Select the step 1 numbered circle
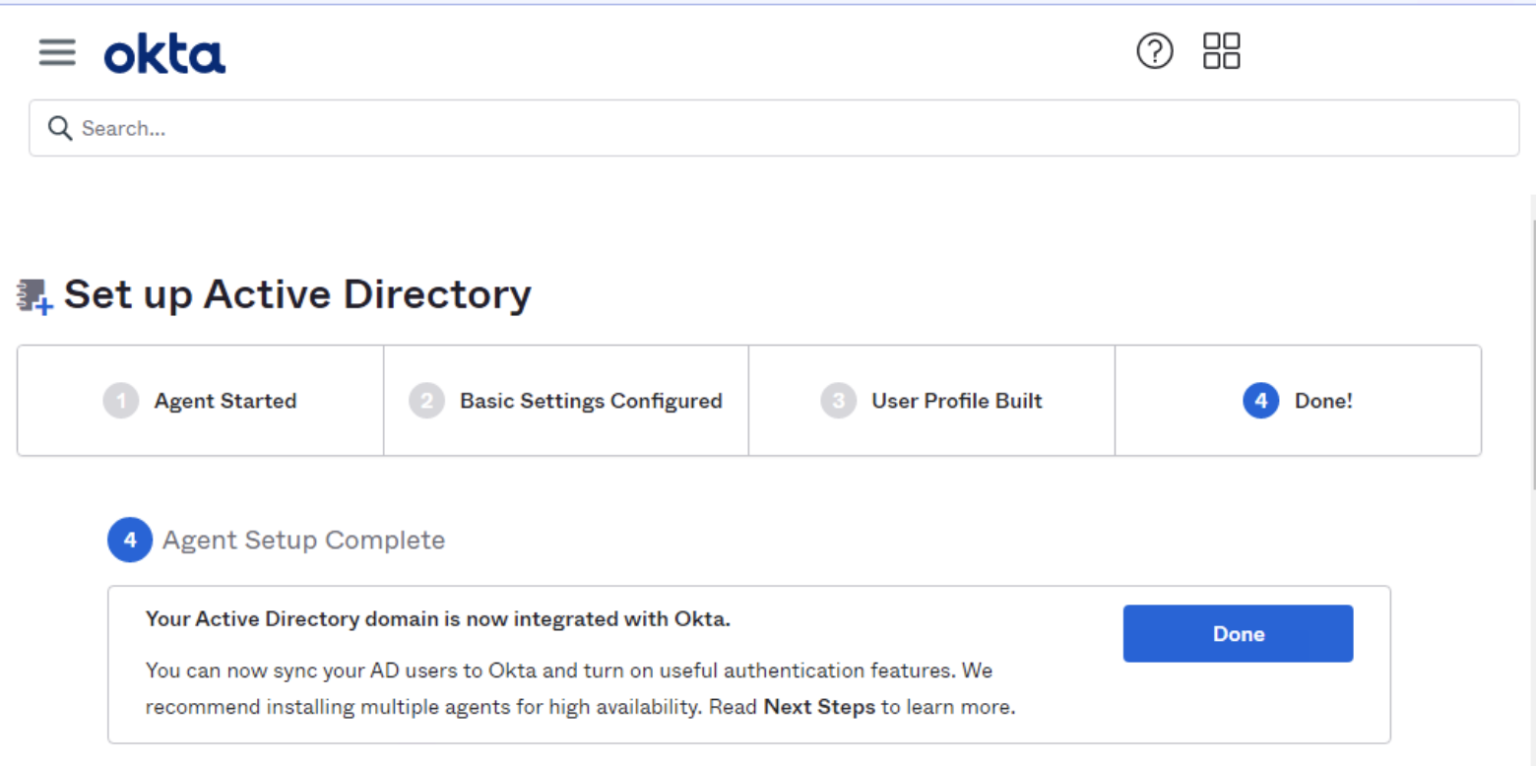Screen dimensions: 1536x766 click(x=123, y=400)
